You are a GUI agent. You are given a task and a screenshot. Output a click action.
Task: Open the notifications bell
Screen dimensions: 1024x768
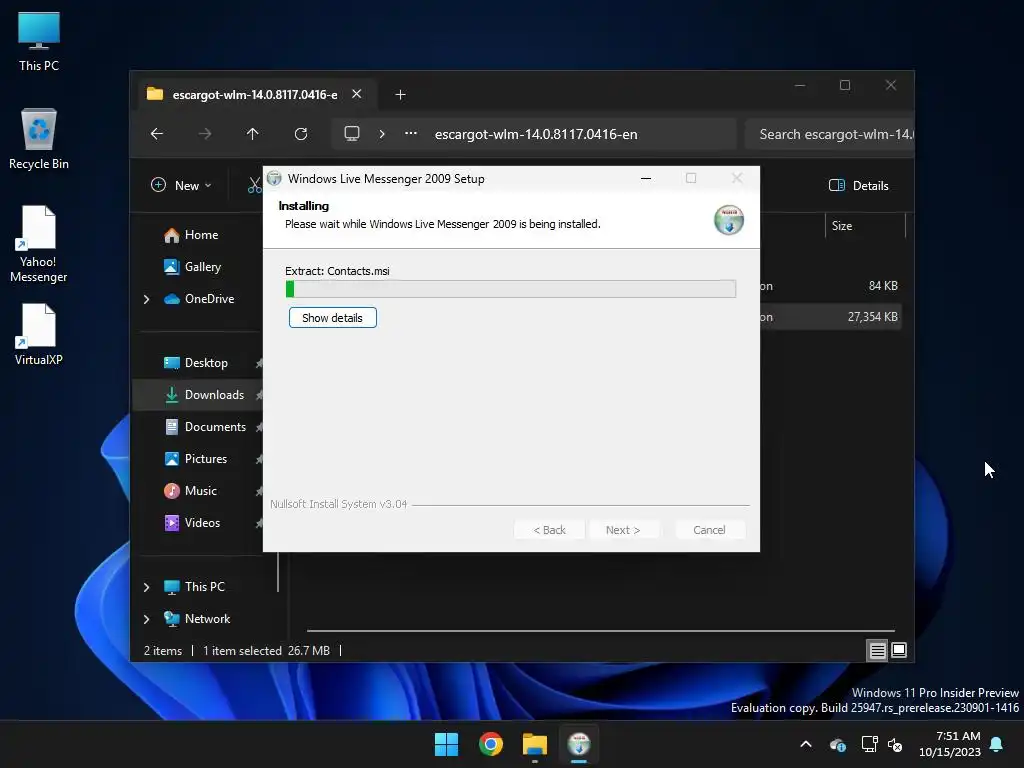click(x=997, y=744)
